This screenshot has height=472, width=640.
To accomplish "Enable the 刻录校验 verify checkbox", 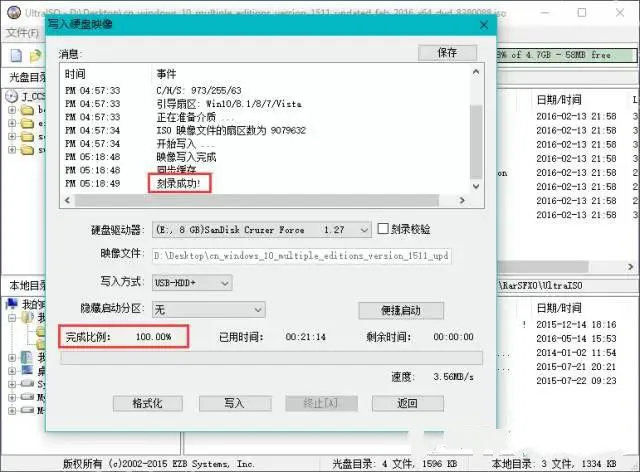I will pyautogui.click(x=383, y=228).
